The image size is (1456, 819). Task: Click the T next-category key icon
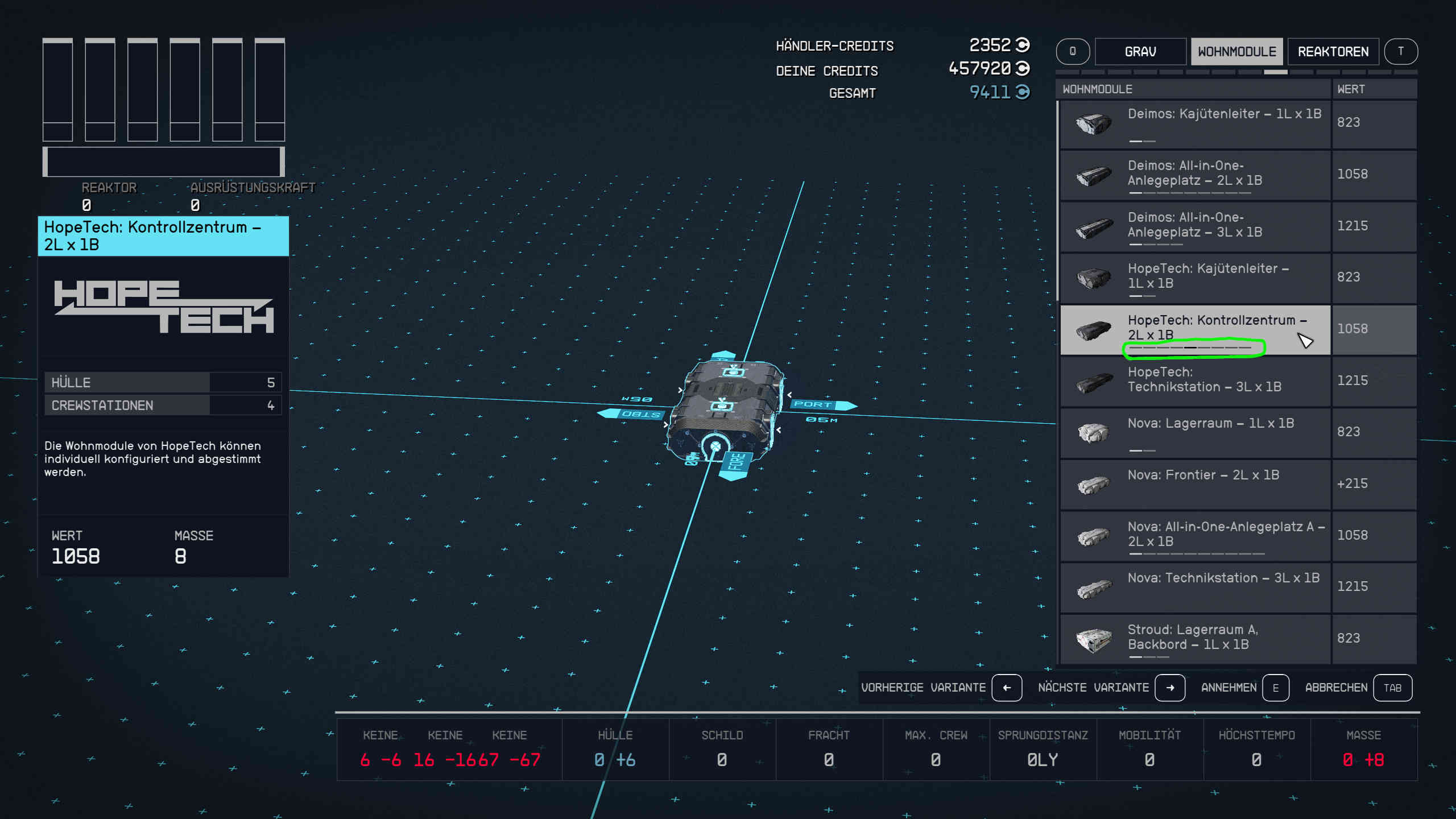[1400, 52]
